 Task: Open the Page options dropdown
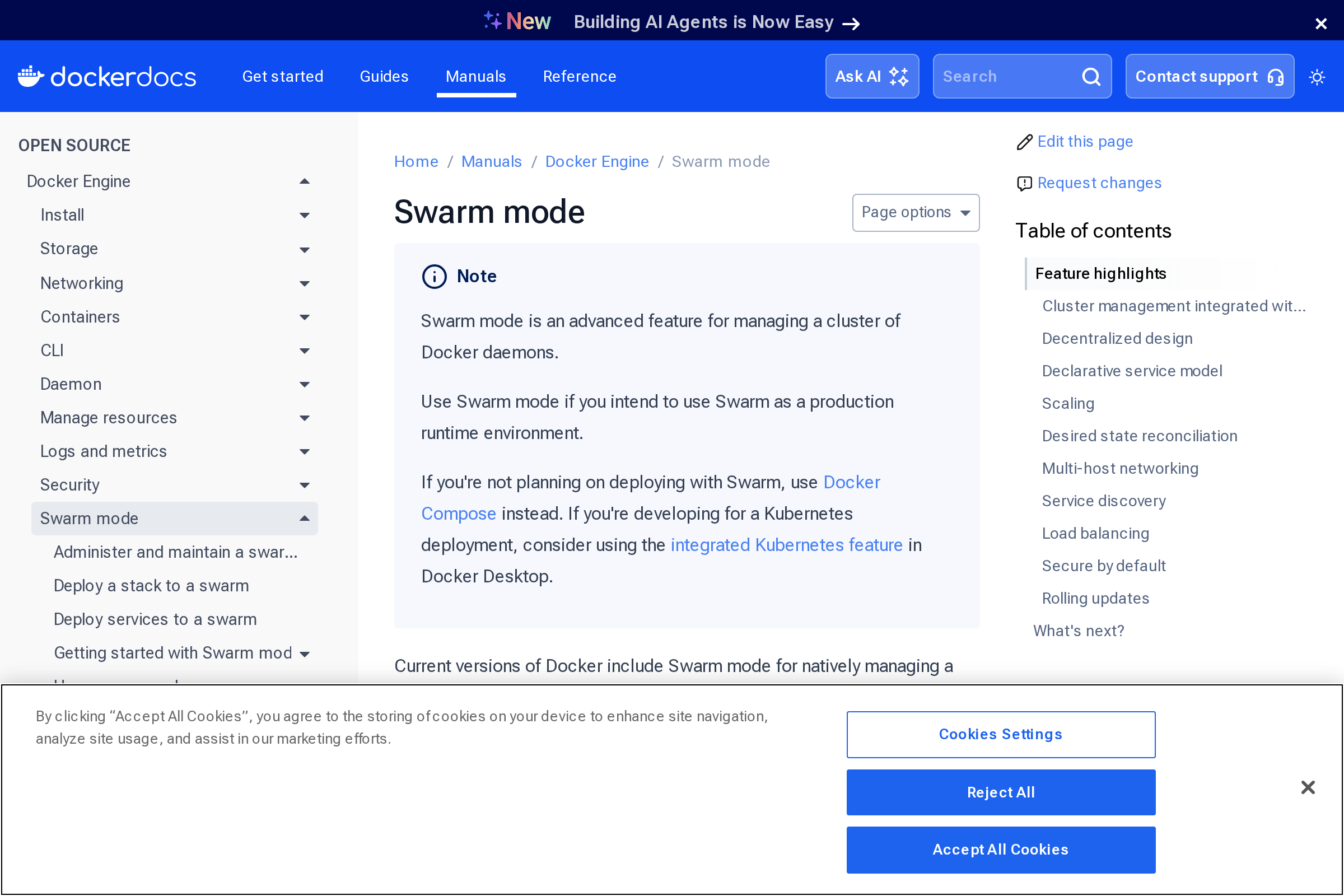click(916, 213)
